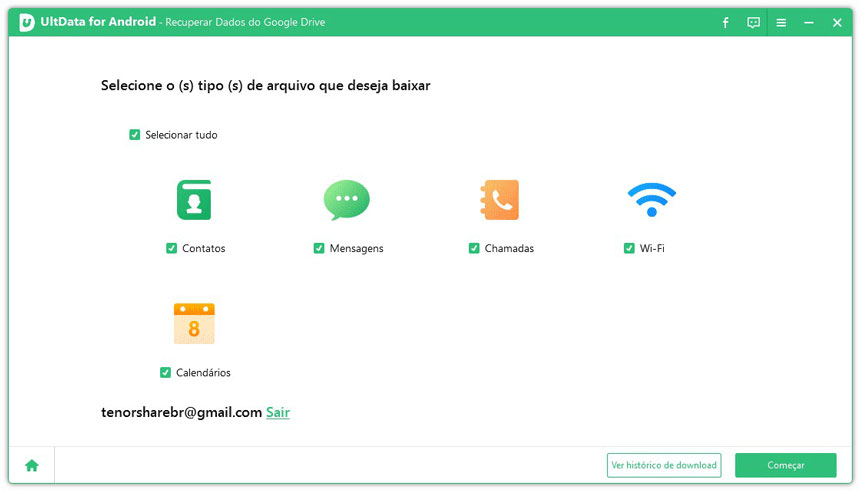Image resolution: width=860 pixels, height=491 pixels.
Task: Open Ver histórico de download
Action: 664,465
